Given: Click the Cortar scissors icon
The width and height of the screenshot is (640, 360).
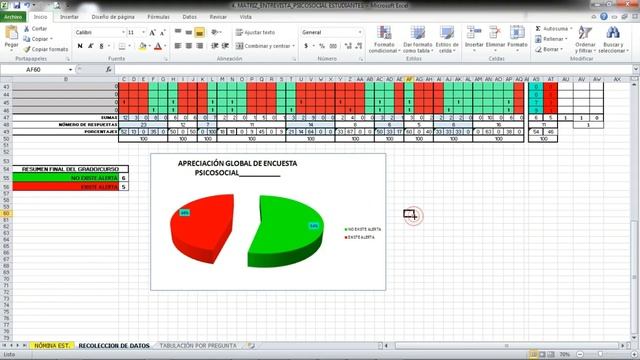Looking at the screenshot, I should pyautogui.click(x=27, y=29).
